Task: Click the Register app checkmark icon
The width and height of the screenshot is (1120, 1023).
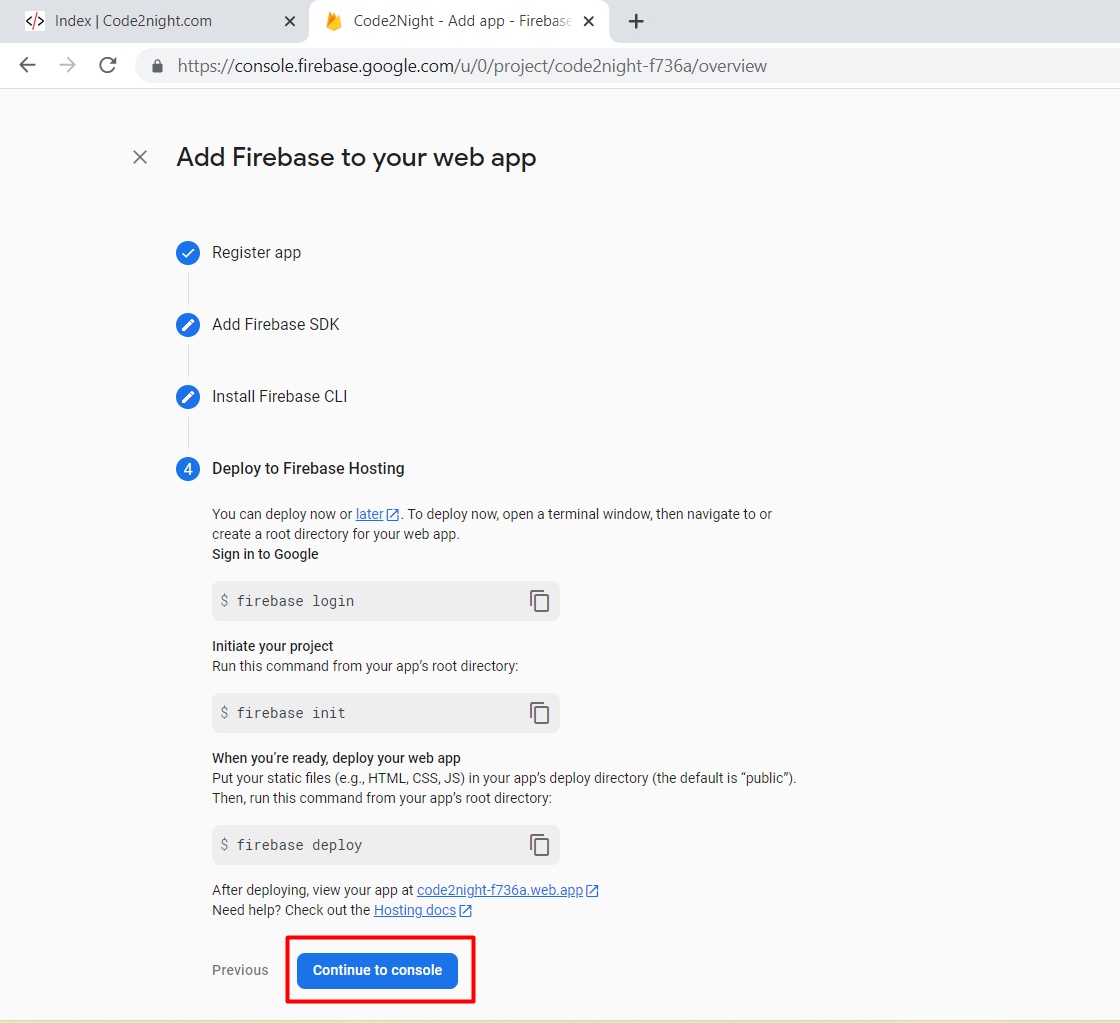Action: pyautogui.click(x=188, y=253)
